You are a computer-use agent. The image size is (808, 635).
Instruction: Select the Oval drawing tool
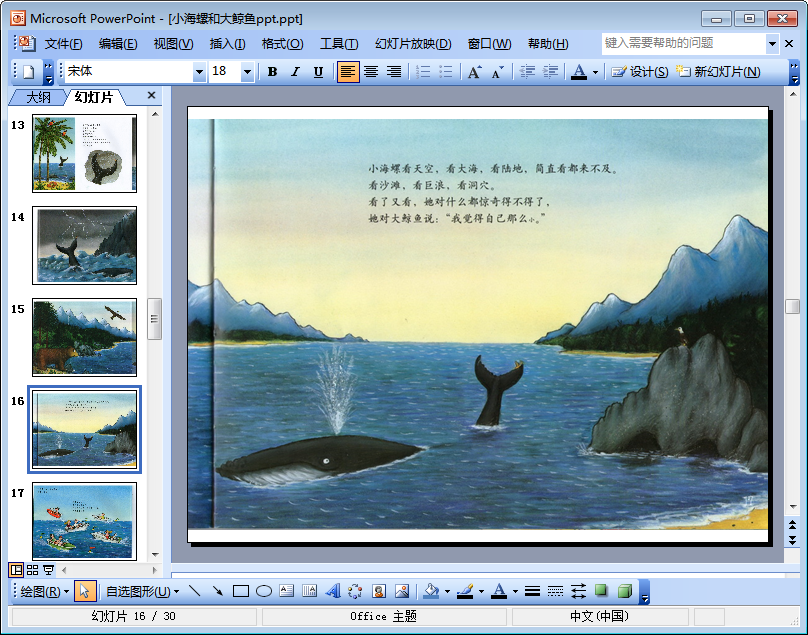point(264,591)
